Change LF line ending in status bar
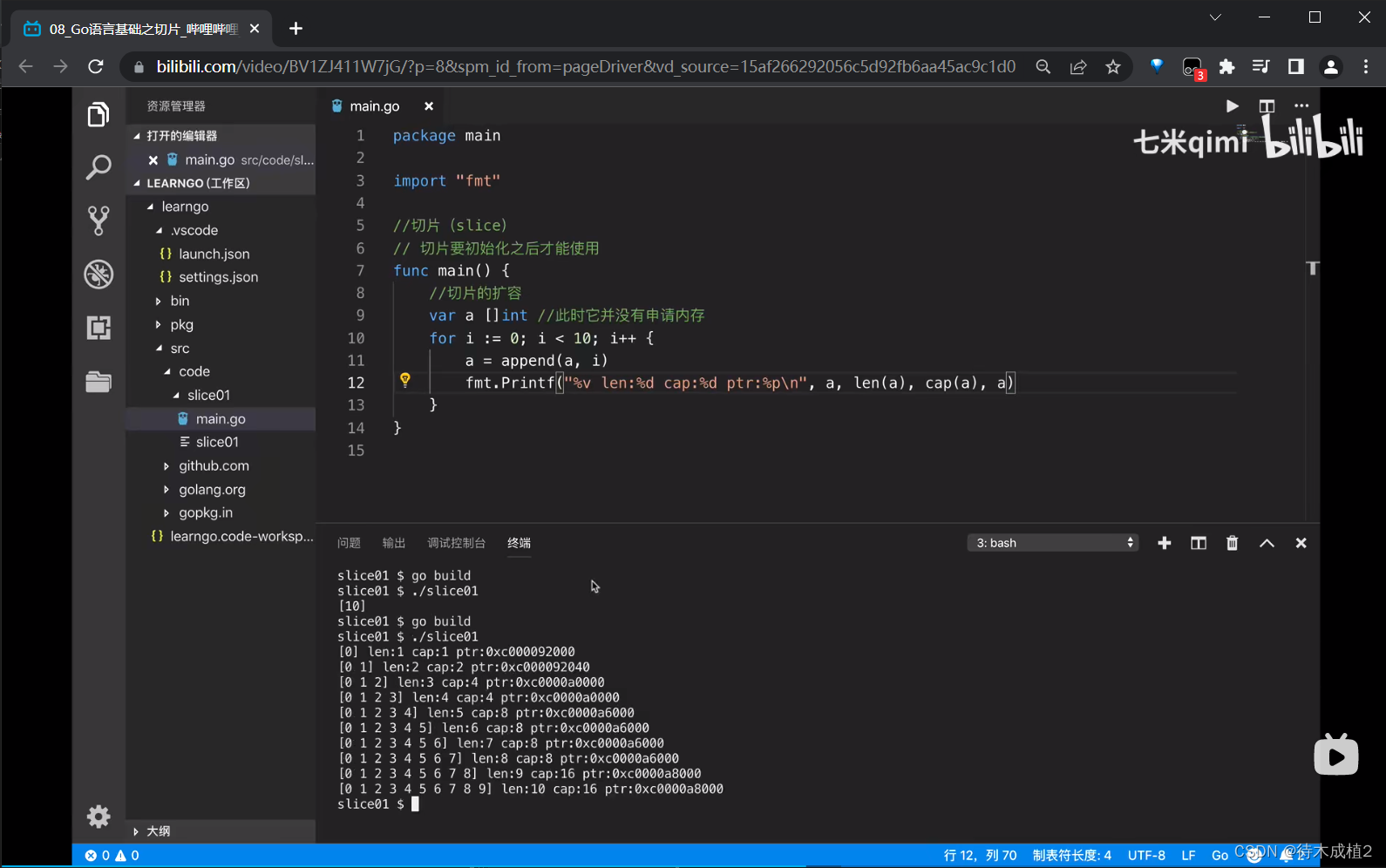1386x868 pixels. coord(1188,856)
